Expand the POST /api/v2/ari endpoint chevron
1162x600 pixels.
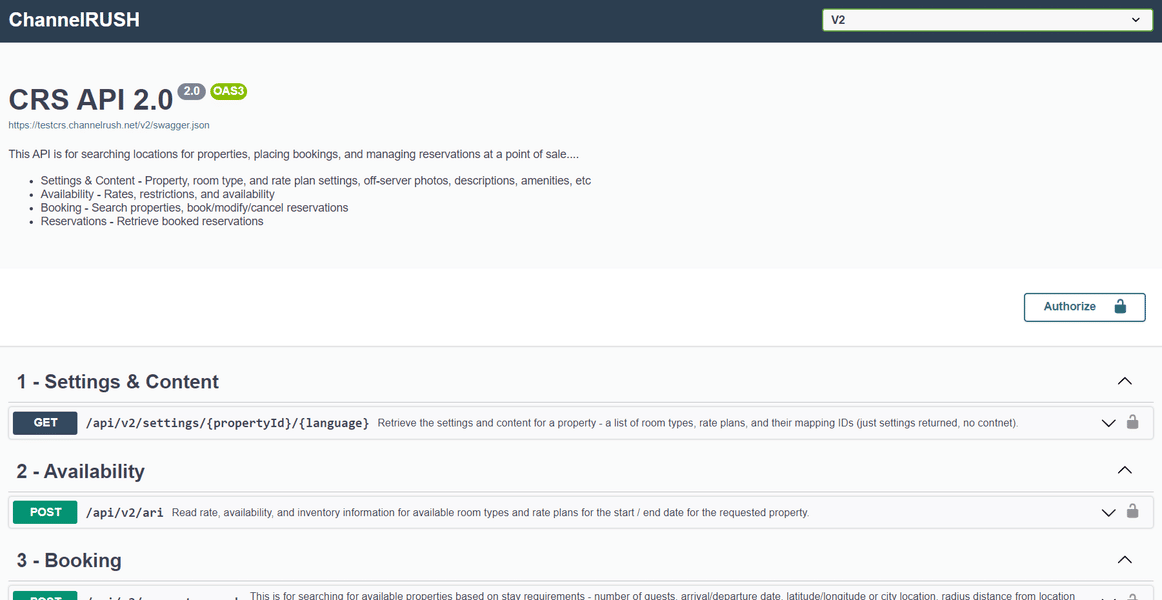click(x=1109, y=513)
